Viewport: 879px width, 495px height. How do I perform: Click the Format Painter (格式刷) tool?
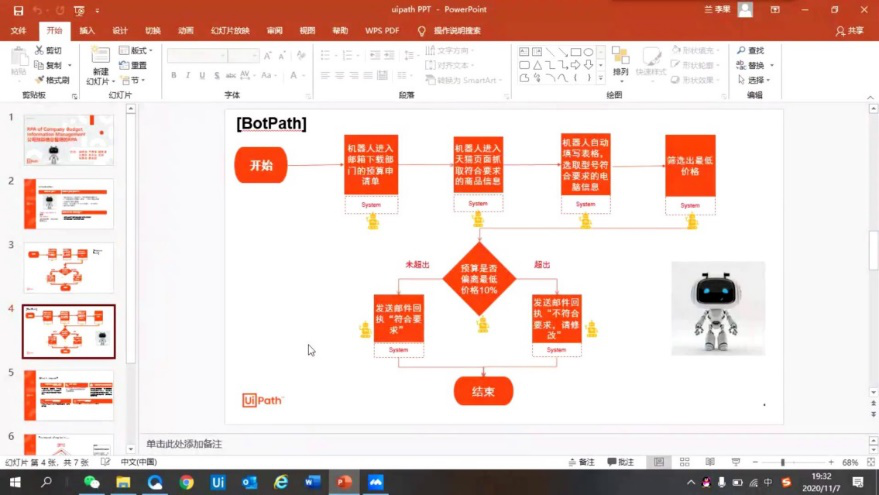click(52, 80)
